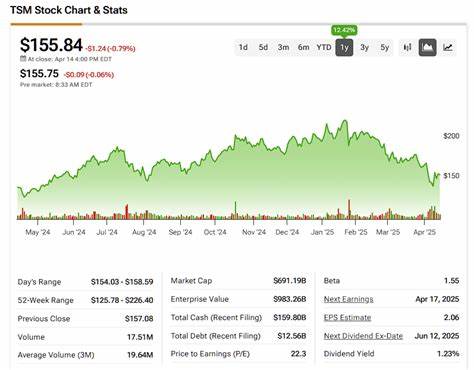Select the 3m time range
The height and width of the screenshot is (370, 474).
pos(284,47)
